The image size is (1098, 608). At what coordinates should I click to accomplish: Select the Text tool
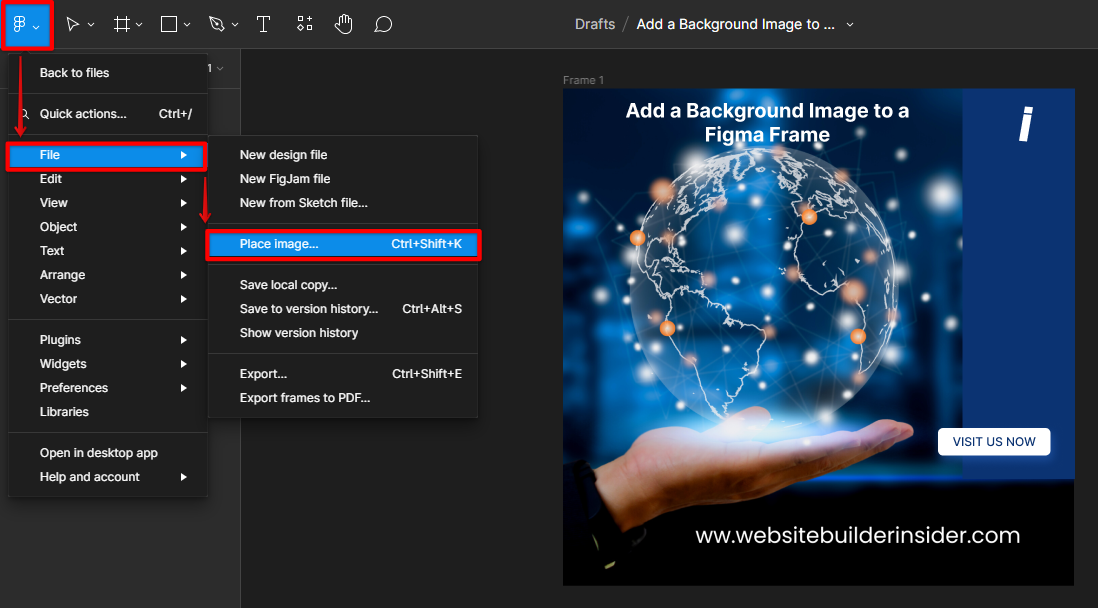(x=264, y=25)
